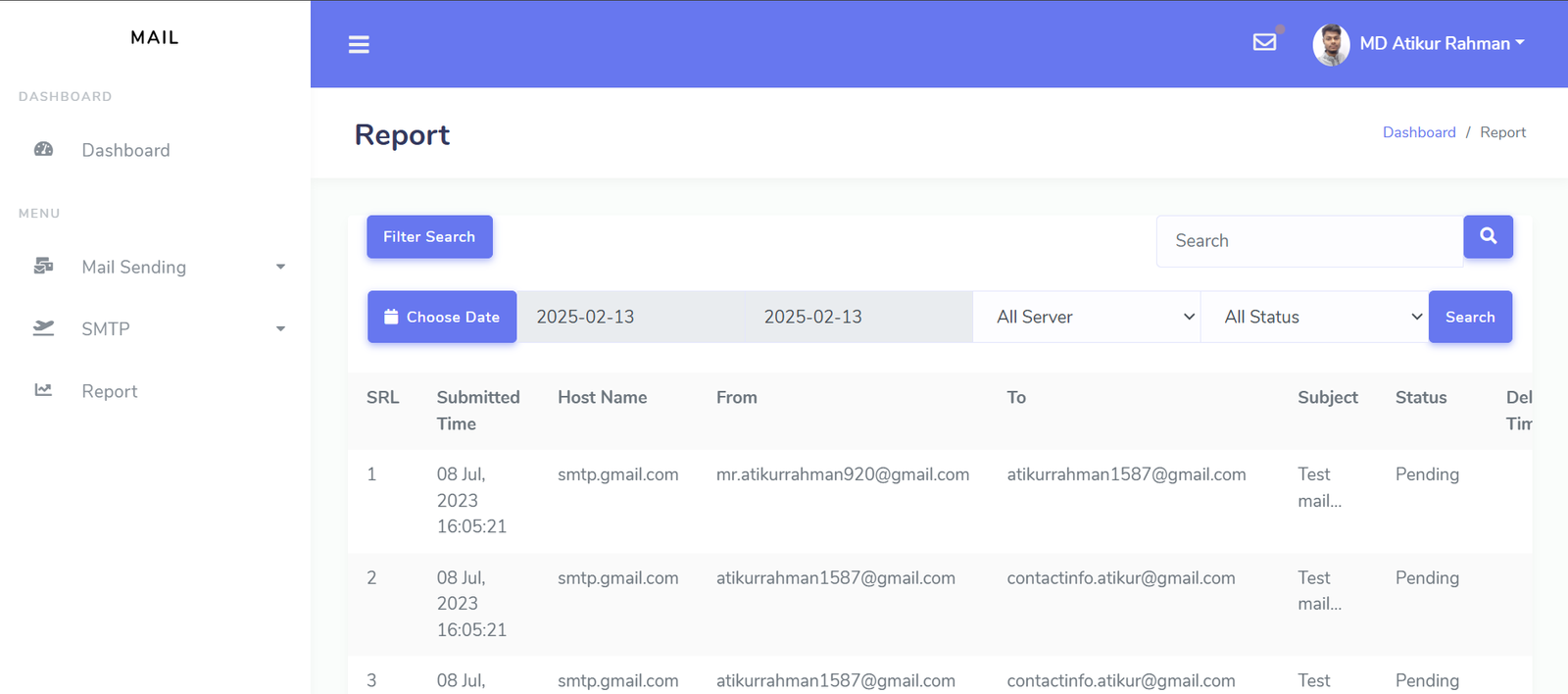Click the Dashboard breadcrumb link

tap(1418, 132)
